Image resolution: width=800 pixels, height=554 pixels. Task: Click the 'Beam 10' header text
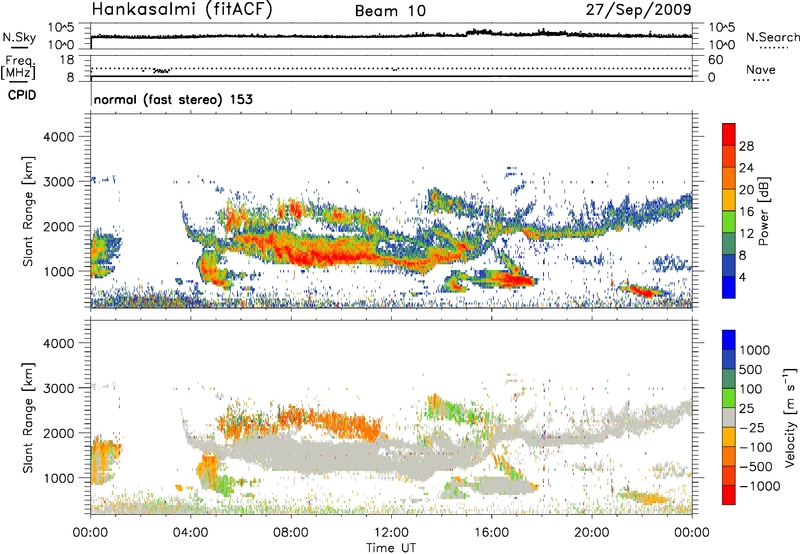click(390, 11)
